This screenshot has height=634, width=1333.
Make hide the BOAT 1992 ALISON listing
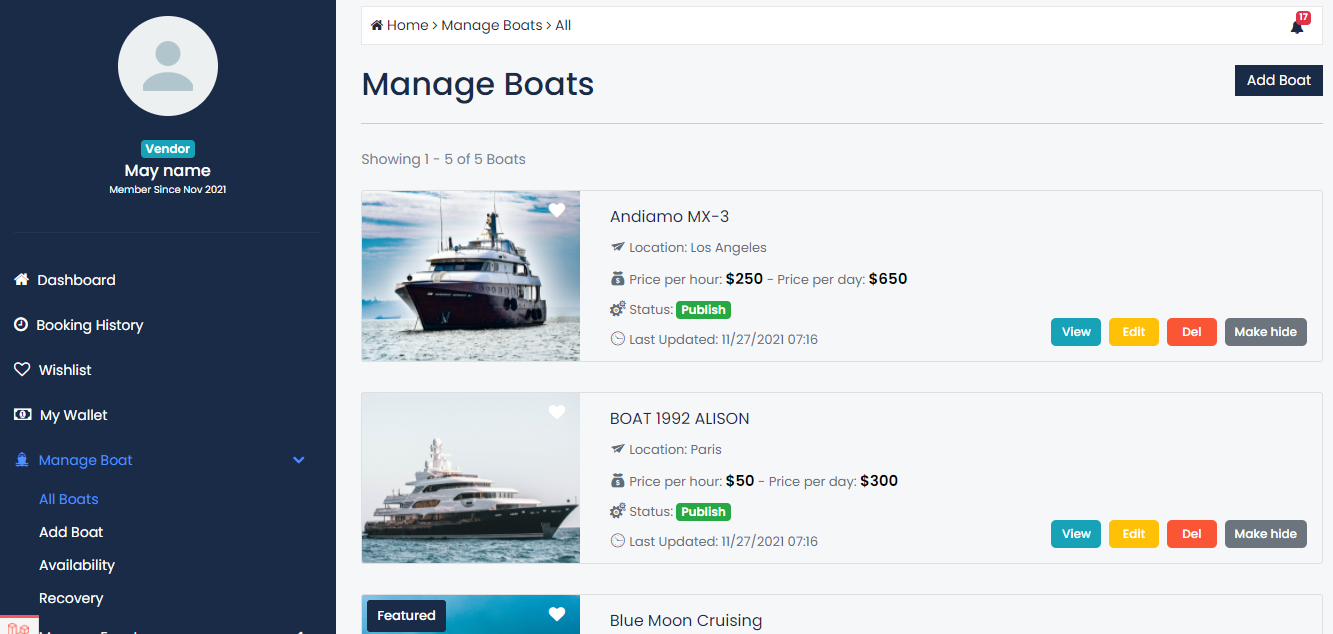pos(1265,534)
